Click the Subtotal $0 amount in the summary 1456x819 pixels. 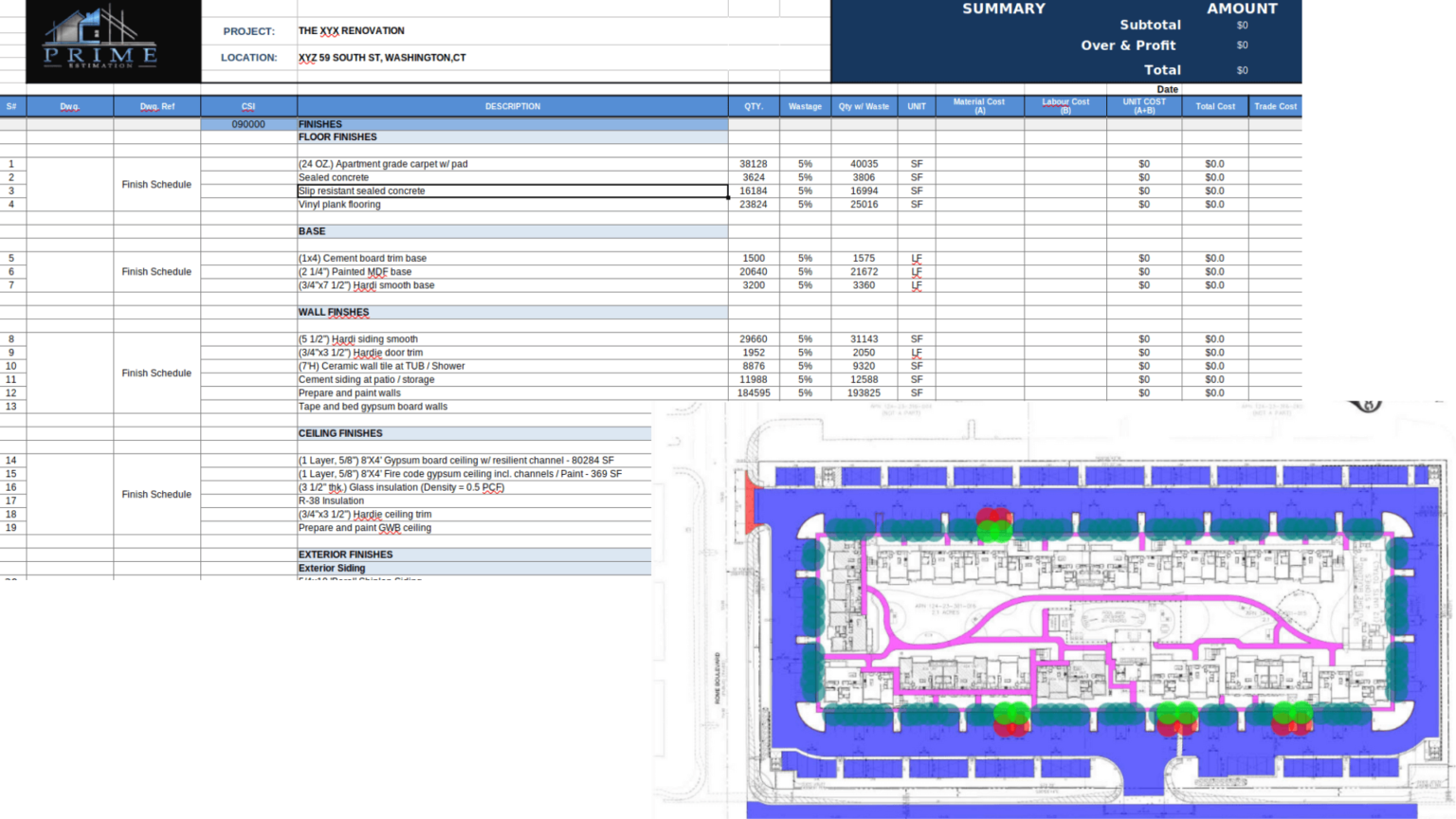[1242, 26]
